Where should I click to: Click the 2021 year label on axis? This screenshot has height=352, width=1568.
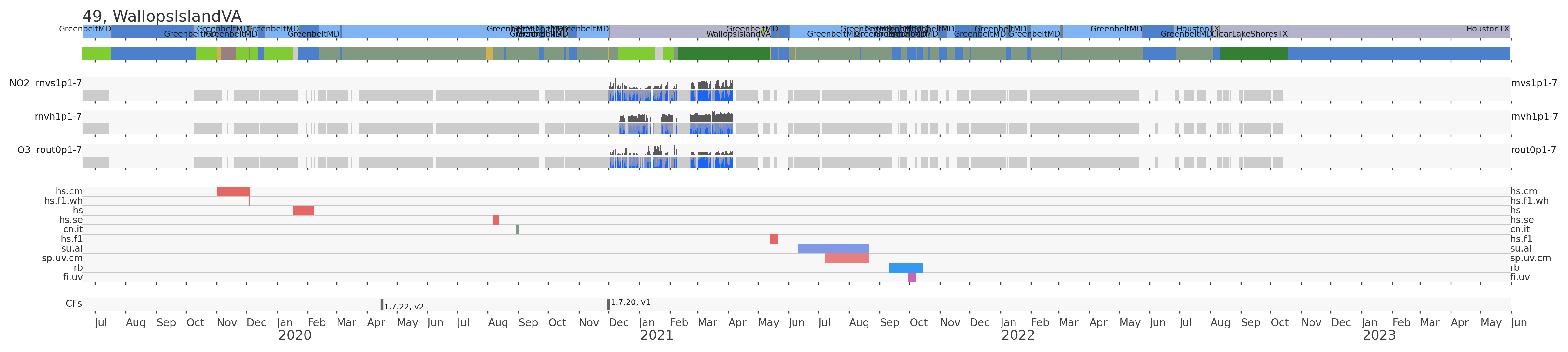656,335
